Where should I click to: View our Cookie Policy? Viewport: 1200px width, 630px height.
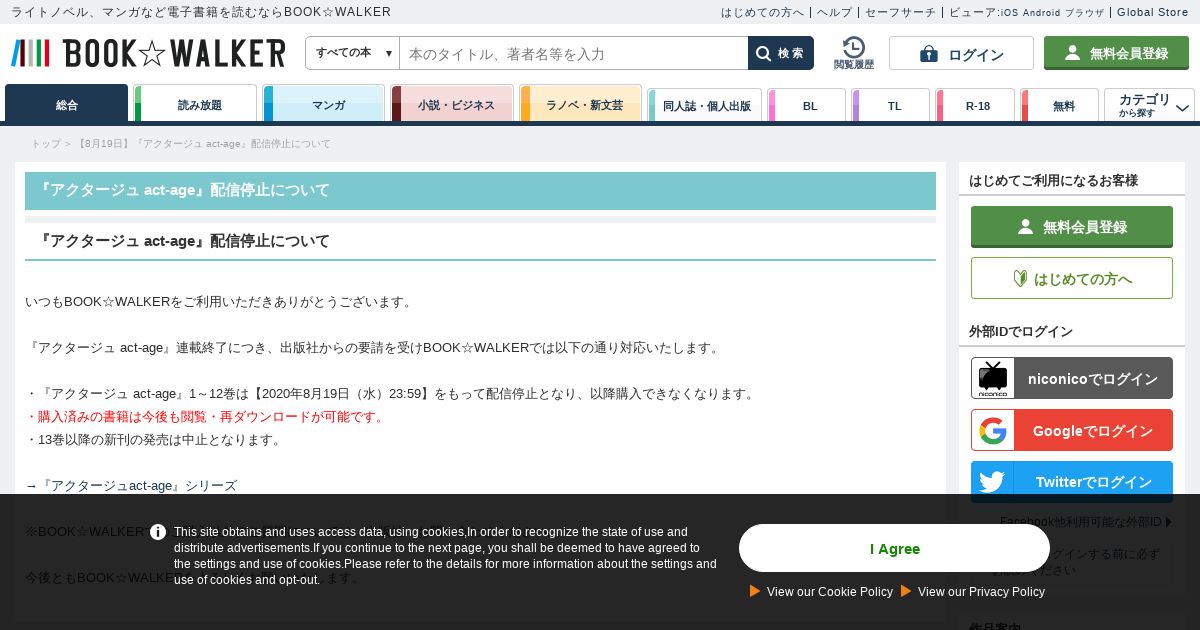[830, 592]
